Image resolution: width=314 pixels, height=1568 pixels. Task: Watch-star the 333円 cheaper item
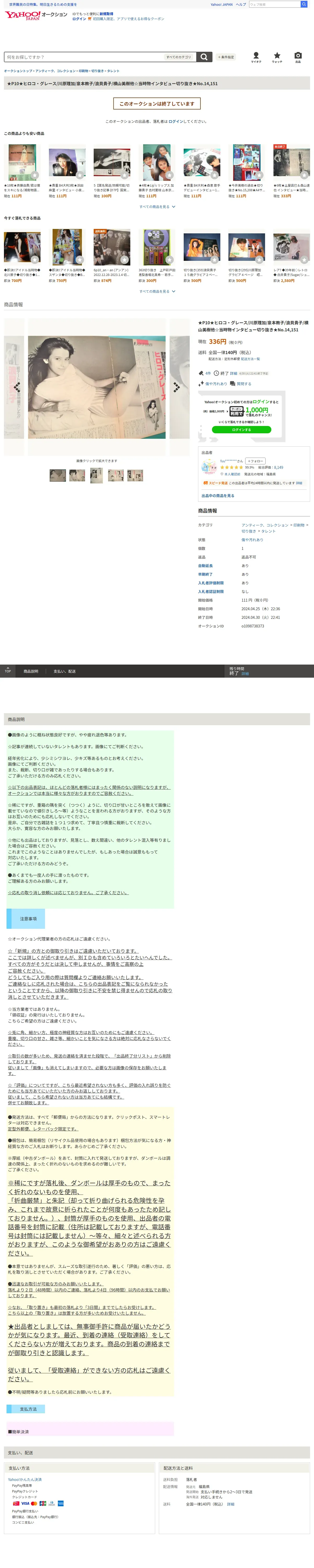[x=304, y=175]
